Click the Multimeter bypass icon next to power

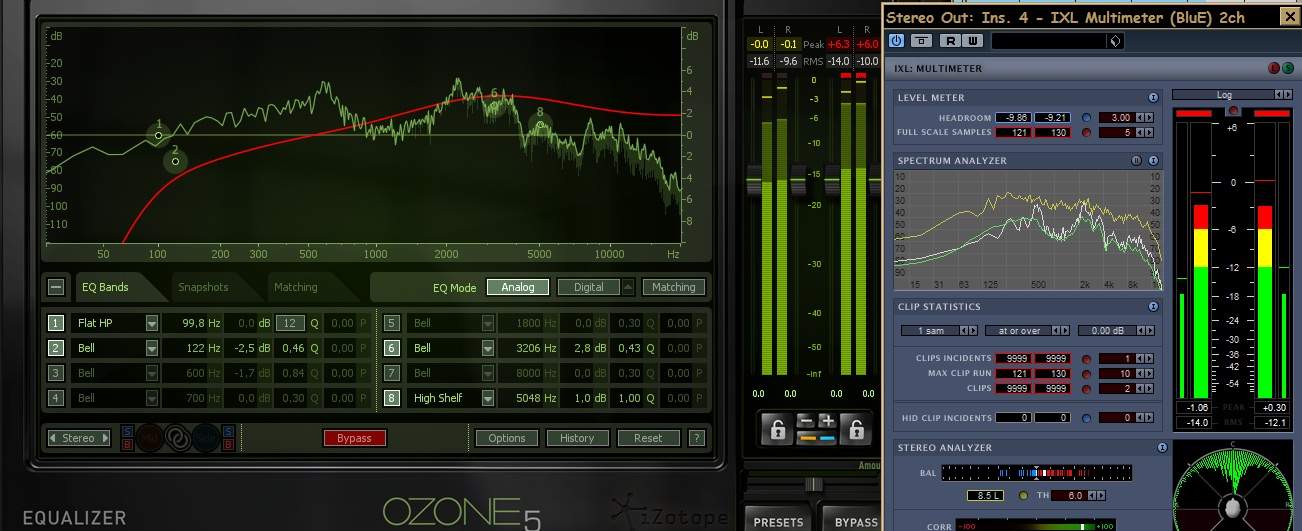921,41
